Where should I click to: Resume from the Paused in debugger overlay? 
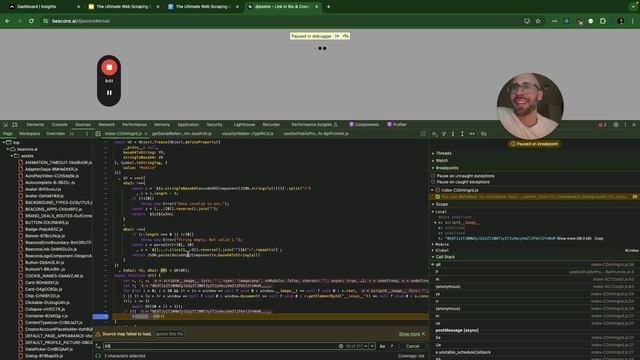click(337, 36)
